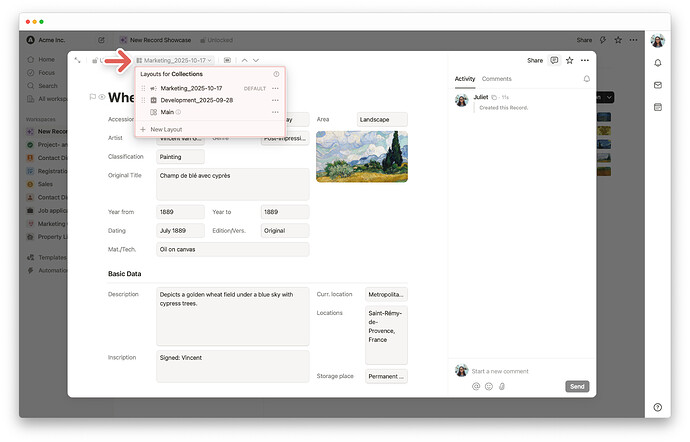Open the Marketing_2025-10-17 layout dropdown in header

[174, 60]
